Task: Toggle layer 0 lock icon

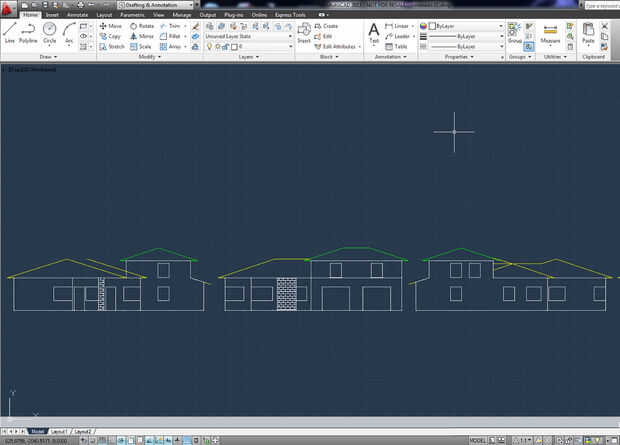Action: point(225,47)
